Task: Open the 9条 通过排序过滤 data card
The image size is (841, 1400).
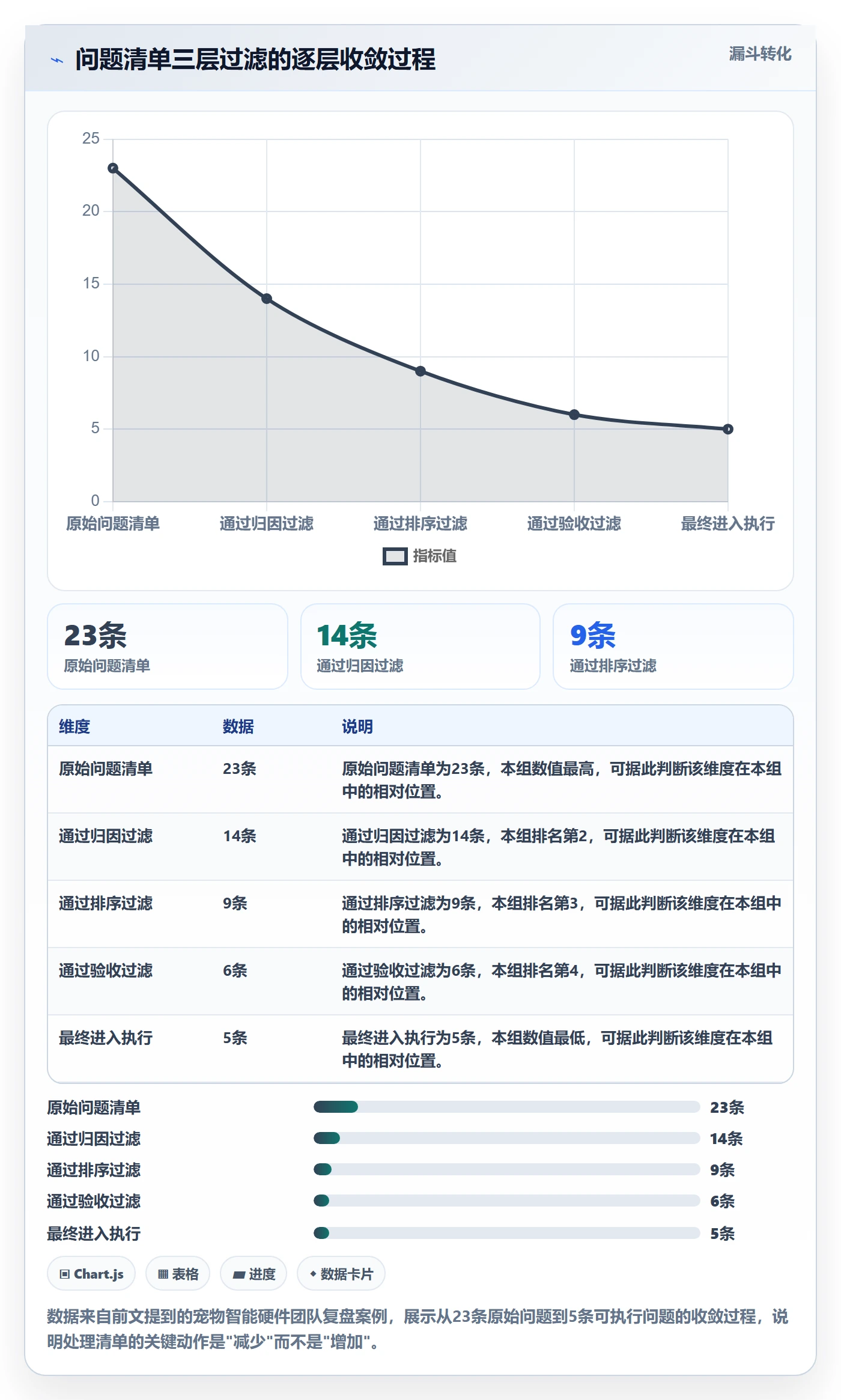Action: [673, 647]
